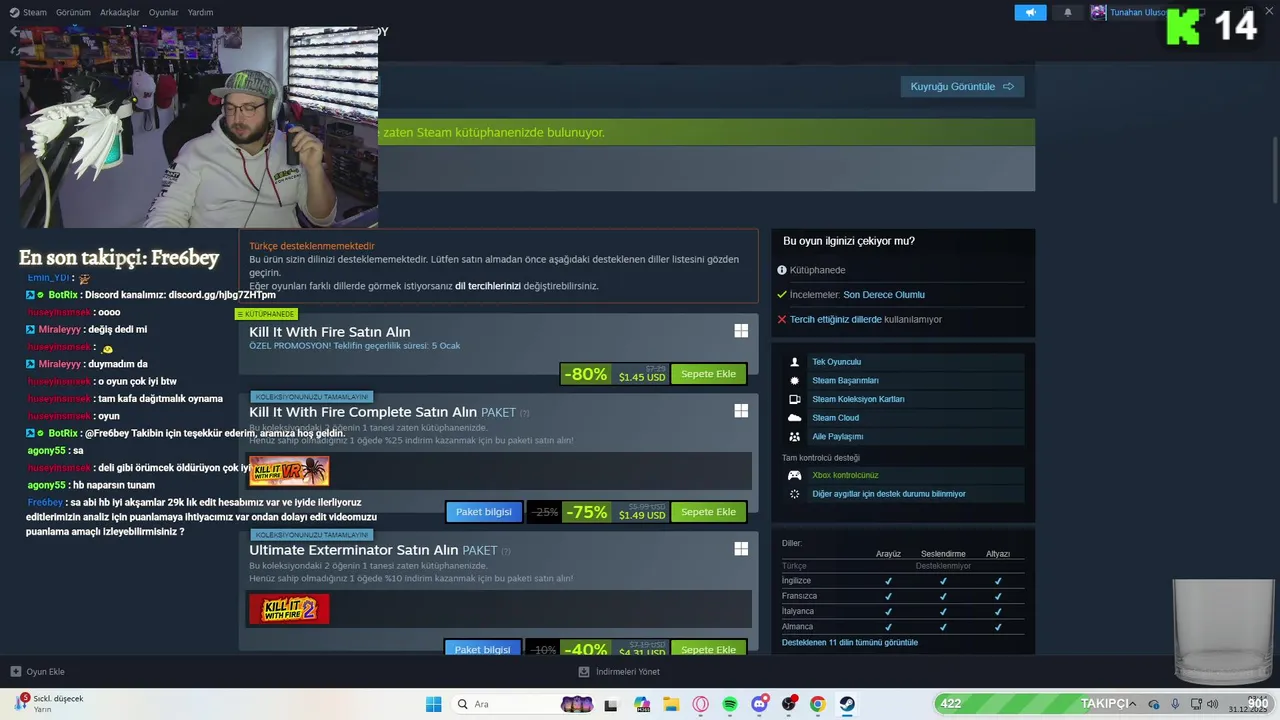
Task: Click the weather widget Sıckl. düşecek
Action: 49,704
